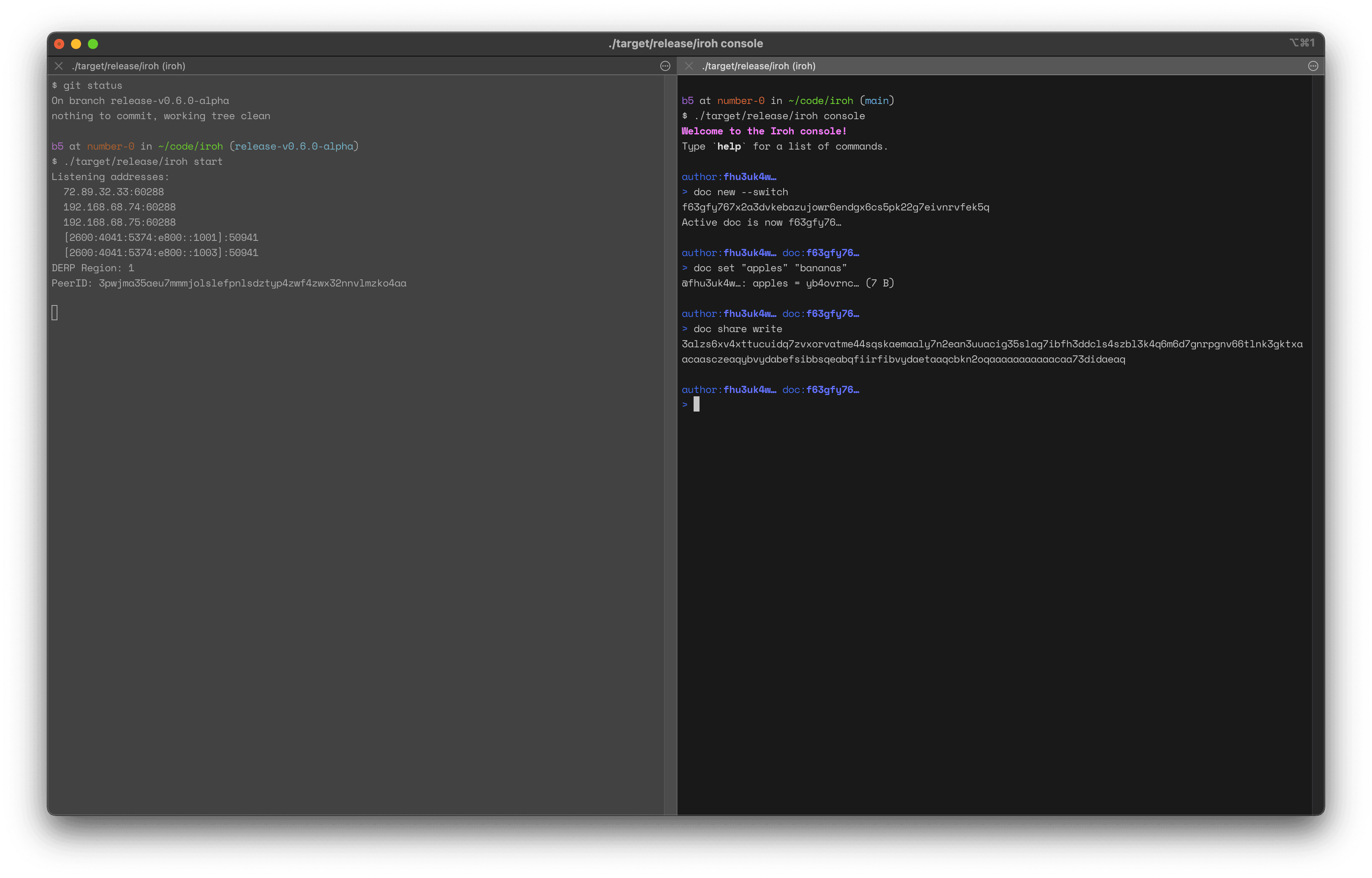Viewport: 1372px width, 878px height.
Task: Click the hollow cursor in left pane
Action: coord(55,312)
